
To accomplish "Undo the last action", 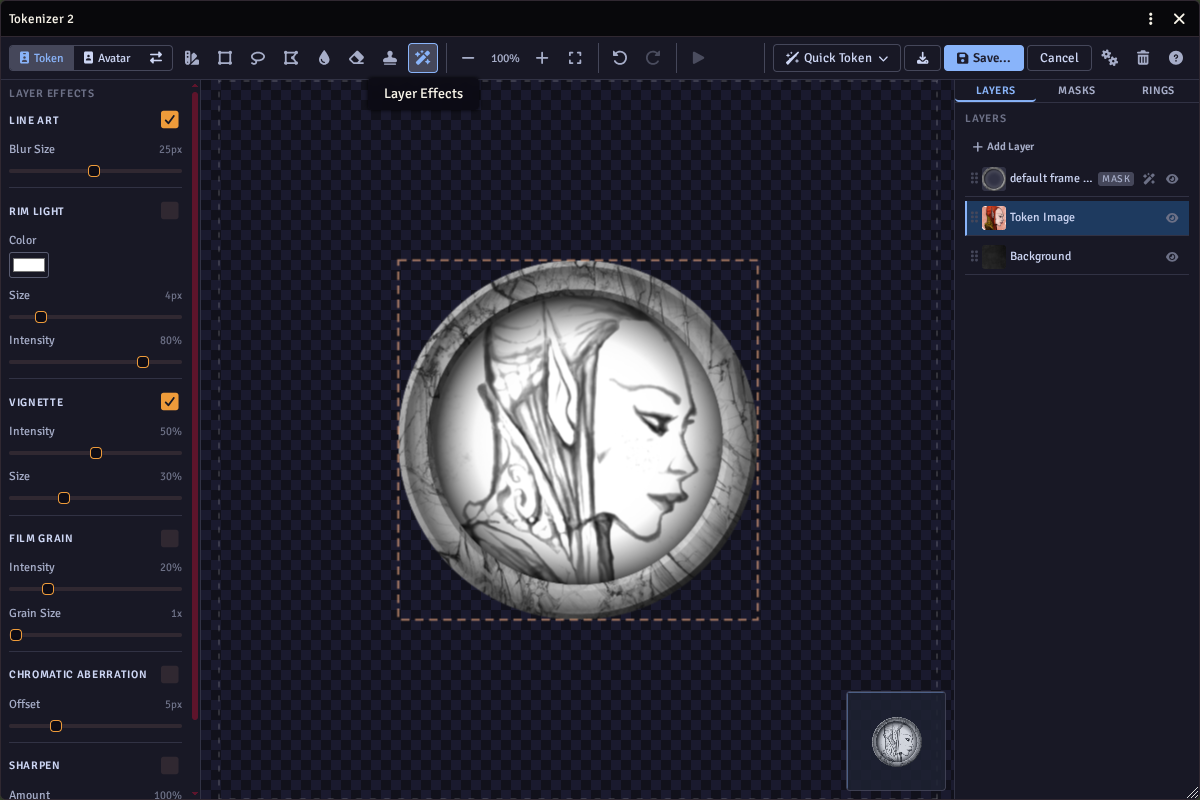I will [x=620, y=58].
